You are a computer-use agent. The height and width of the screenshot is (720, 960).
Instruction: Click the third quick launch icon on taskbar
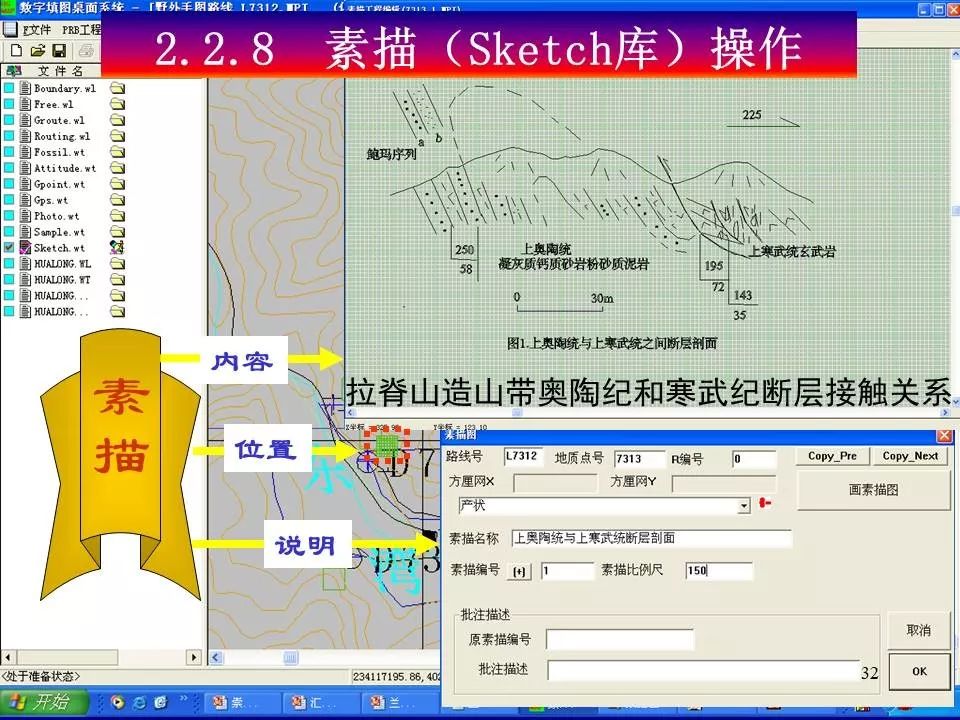click(x=160, y=702)
